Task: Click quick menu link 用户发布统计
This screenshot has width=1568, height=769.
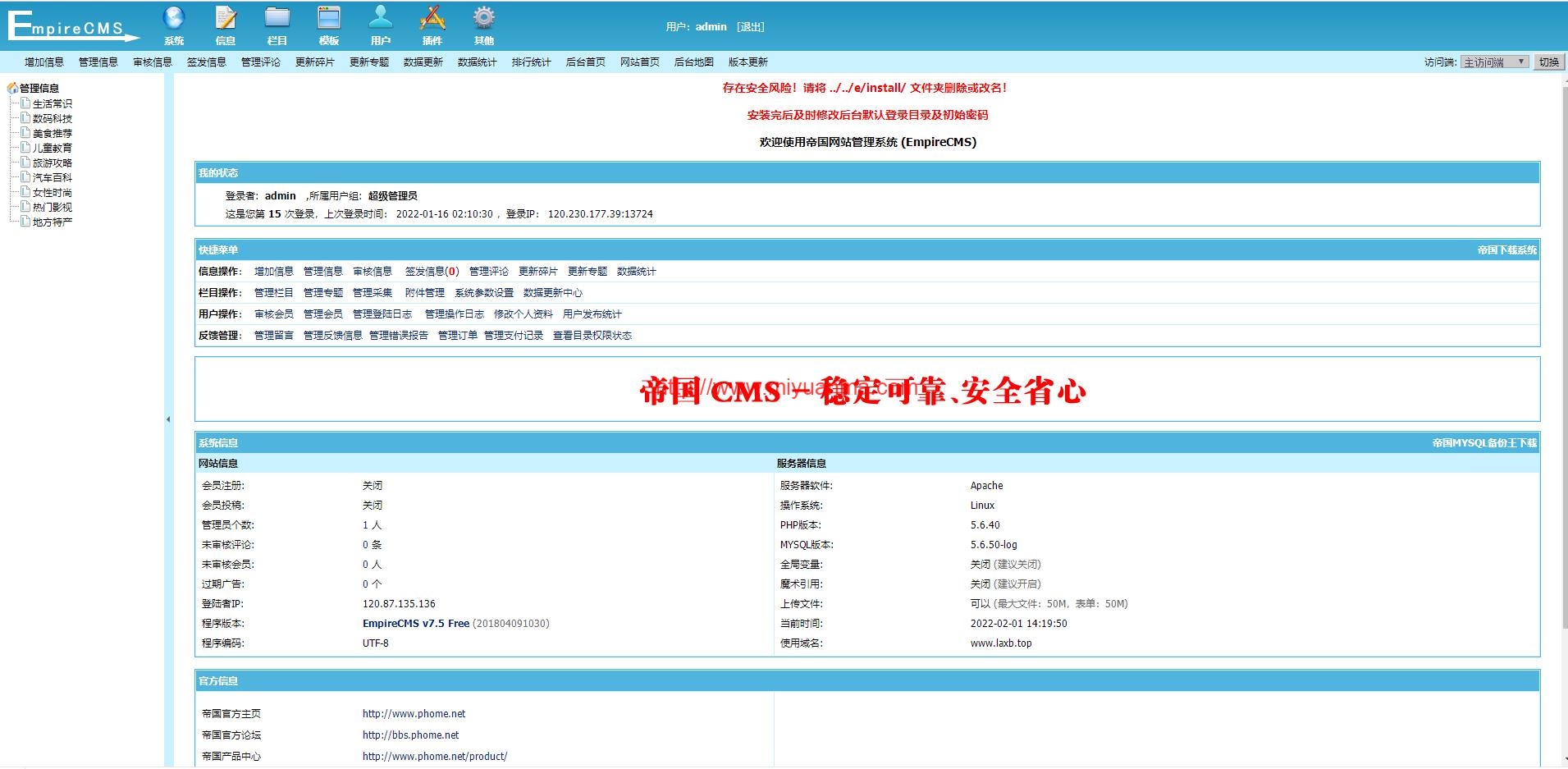Action: 592,314
